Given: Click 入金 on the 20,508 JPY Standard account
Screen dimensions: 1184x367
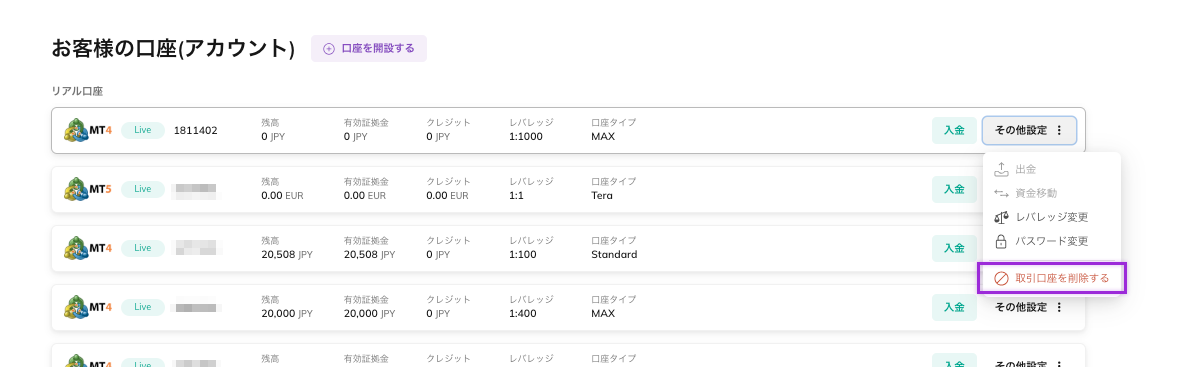Looking at the screenshot, I should [954, 248].
